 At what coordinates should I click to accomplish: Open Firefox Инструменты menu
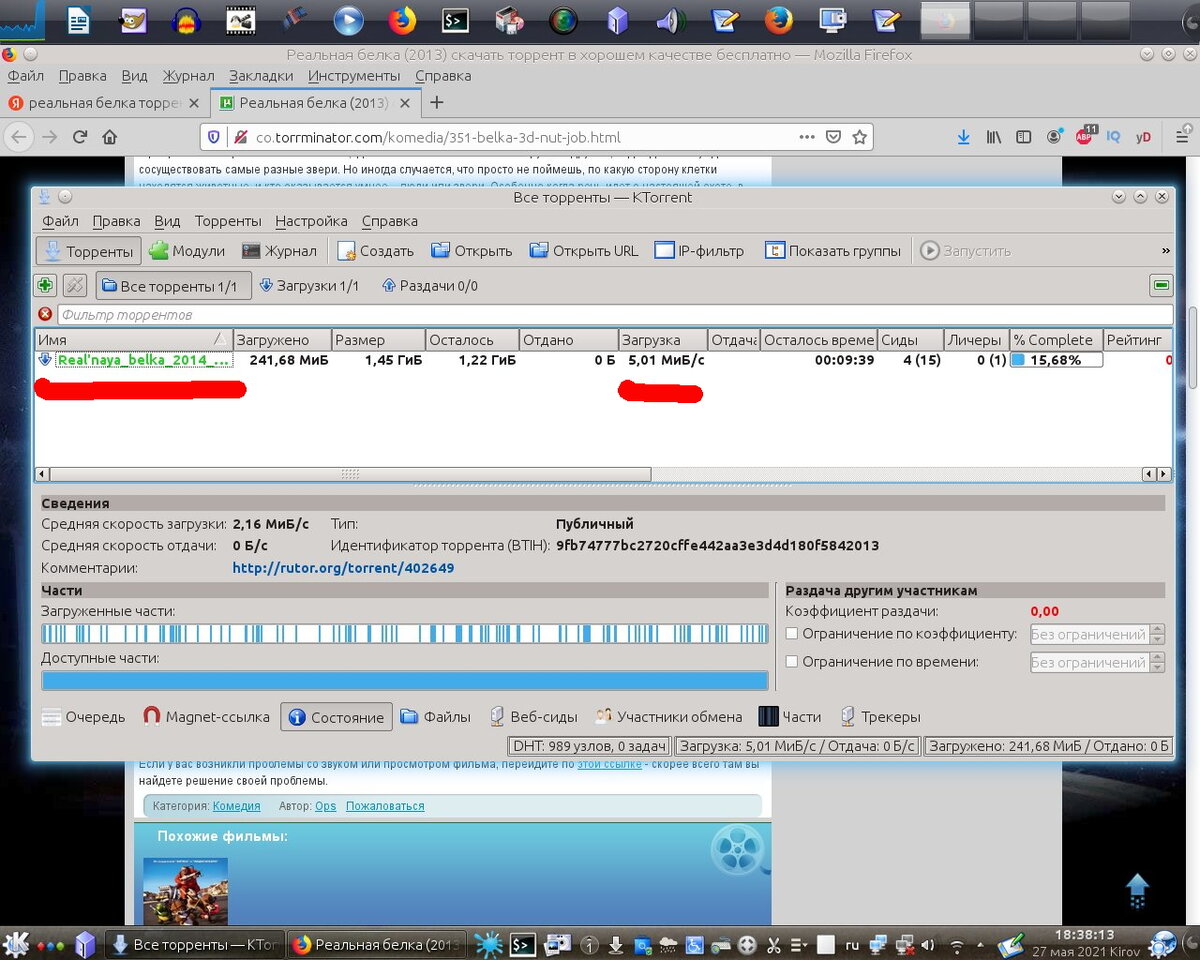pos(354,75)
